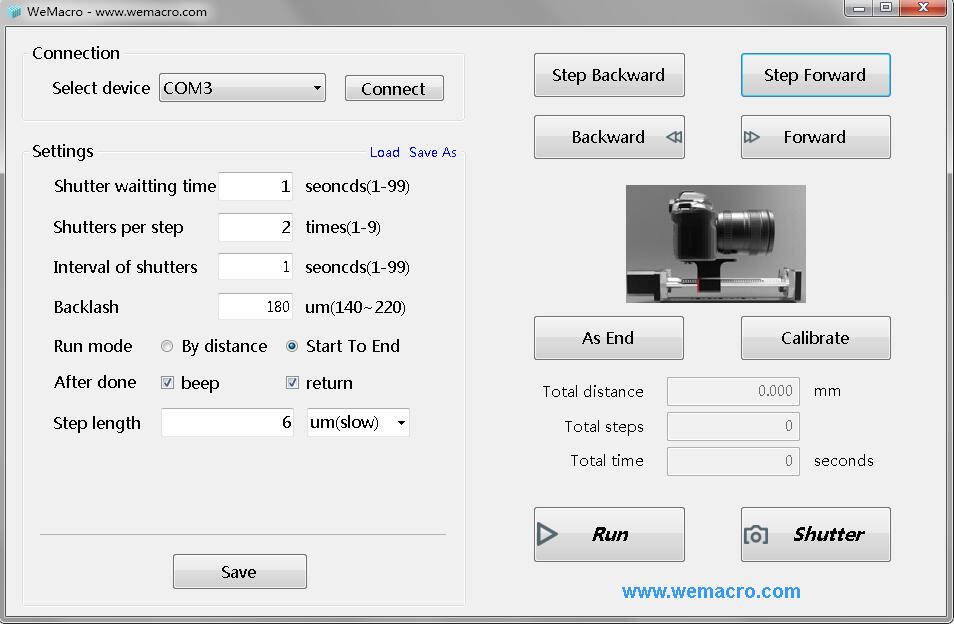Move rail with the Backward button

pyautogui.click(x=609, y=137)
